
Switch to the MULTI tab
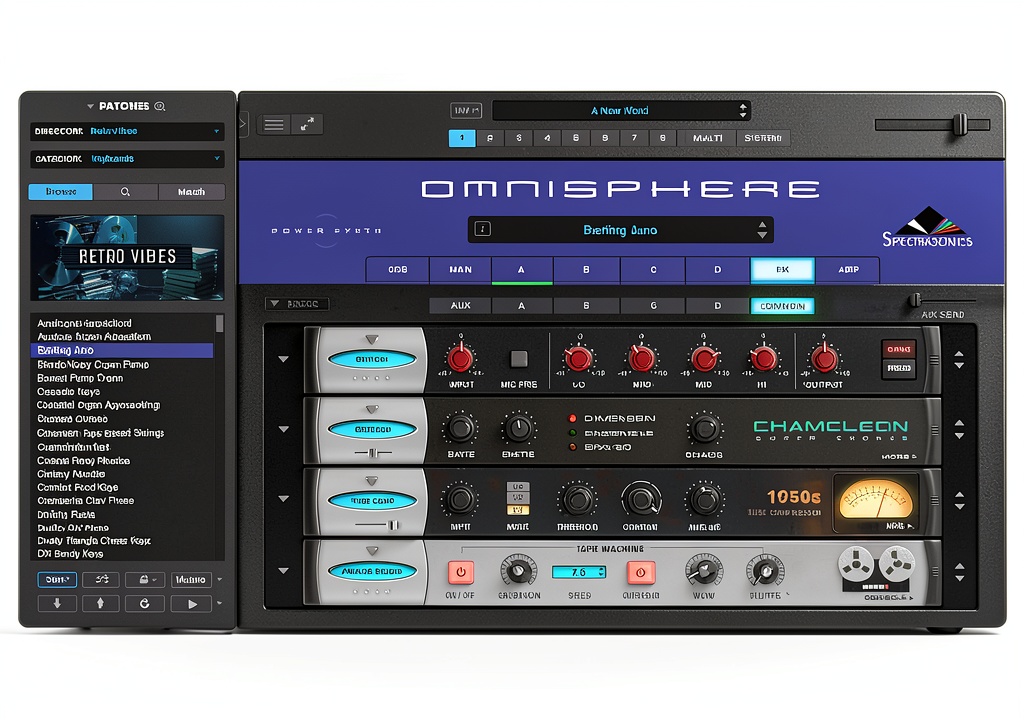[x=707, y=138]
